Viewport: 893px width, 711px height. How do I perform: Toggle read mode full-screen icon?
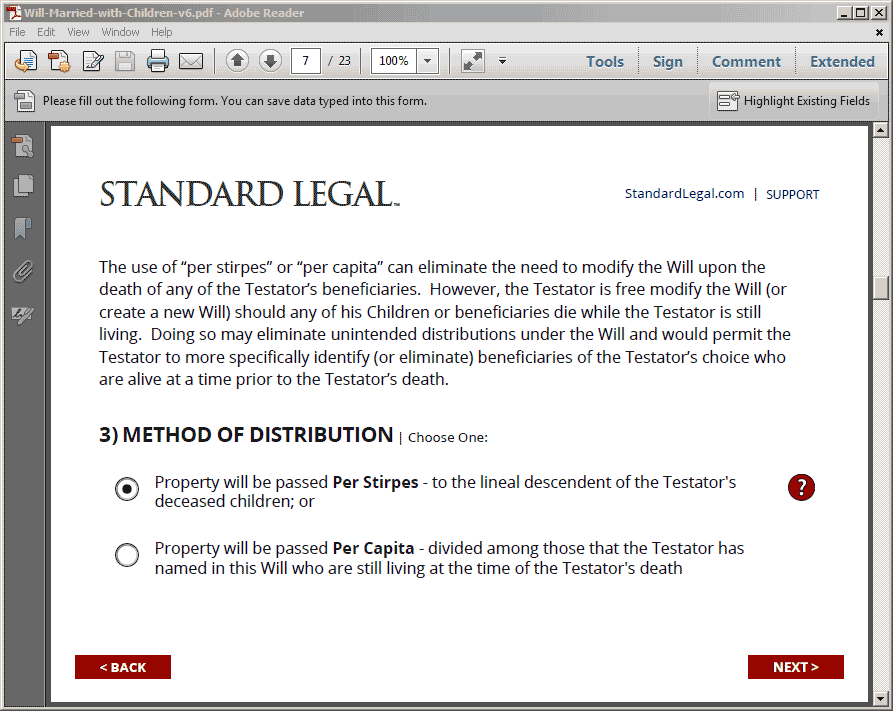473,61
